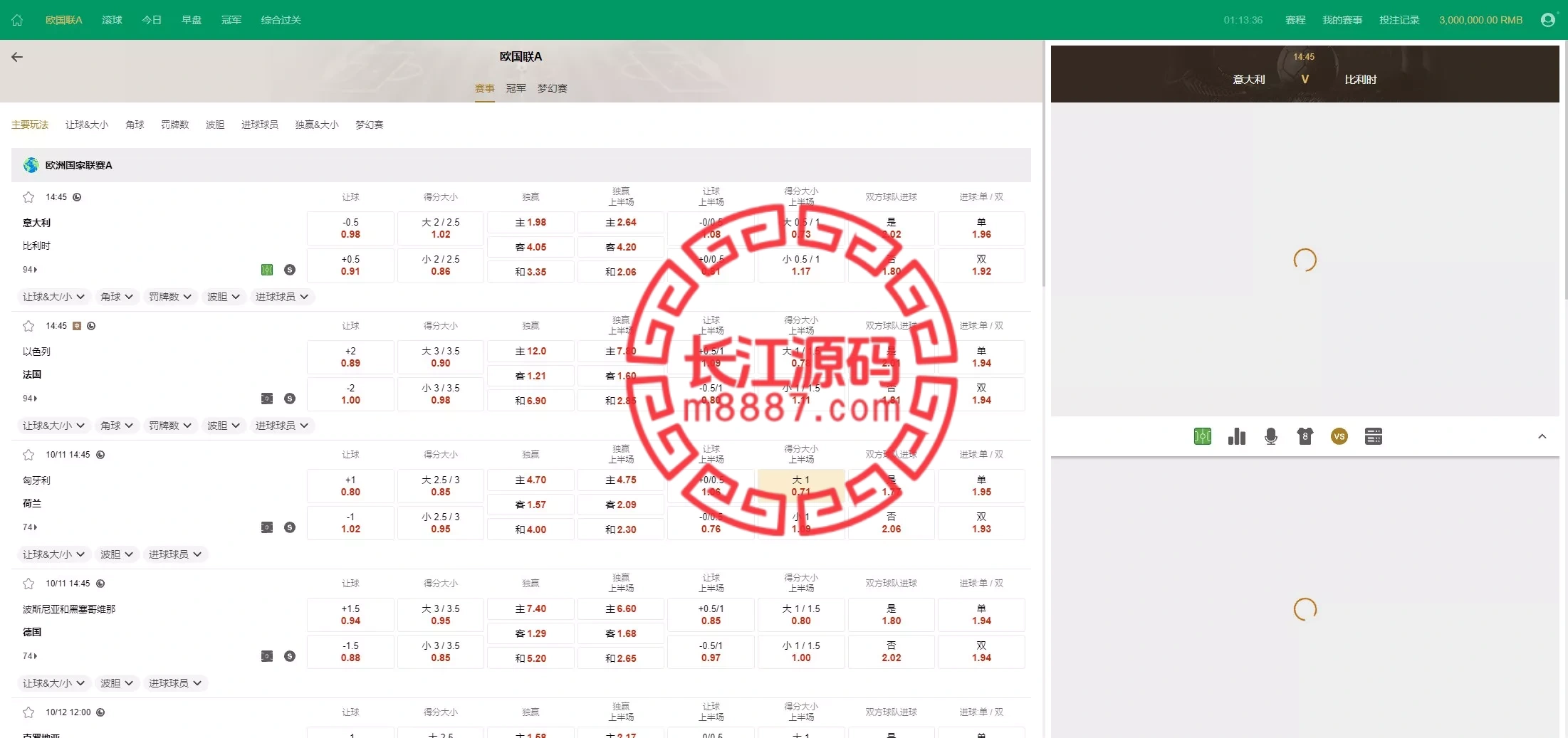Open 赛程 schedule link
The image size is (1568, 738).
click(1295, 20)
